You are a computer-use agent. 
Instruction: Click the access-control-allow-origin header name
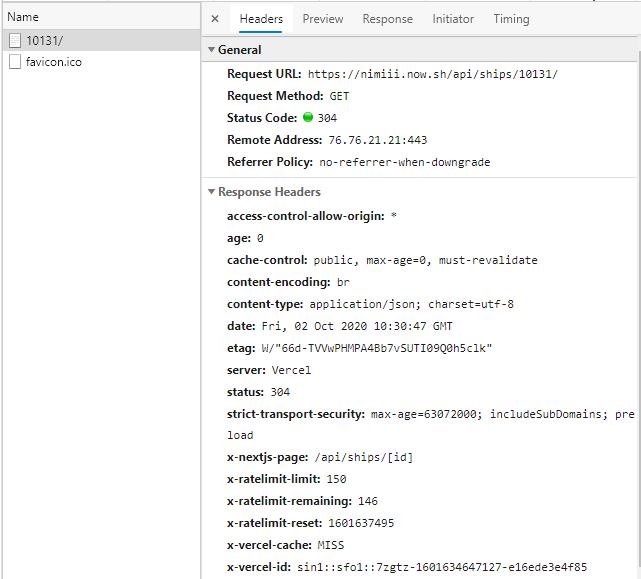pyautogui.click(x=306, y=216)
